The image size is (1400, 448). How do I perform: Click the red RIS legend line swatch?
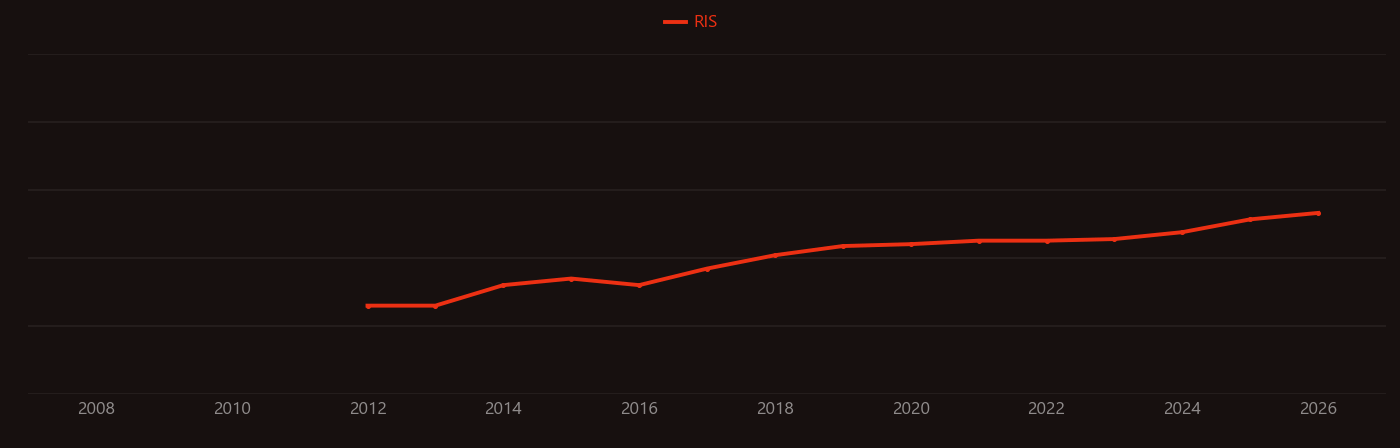tap(675, 22)
